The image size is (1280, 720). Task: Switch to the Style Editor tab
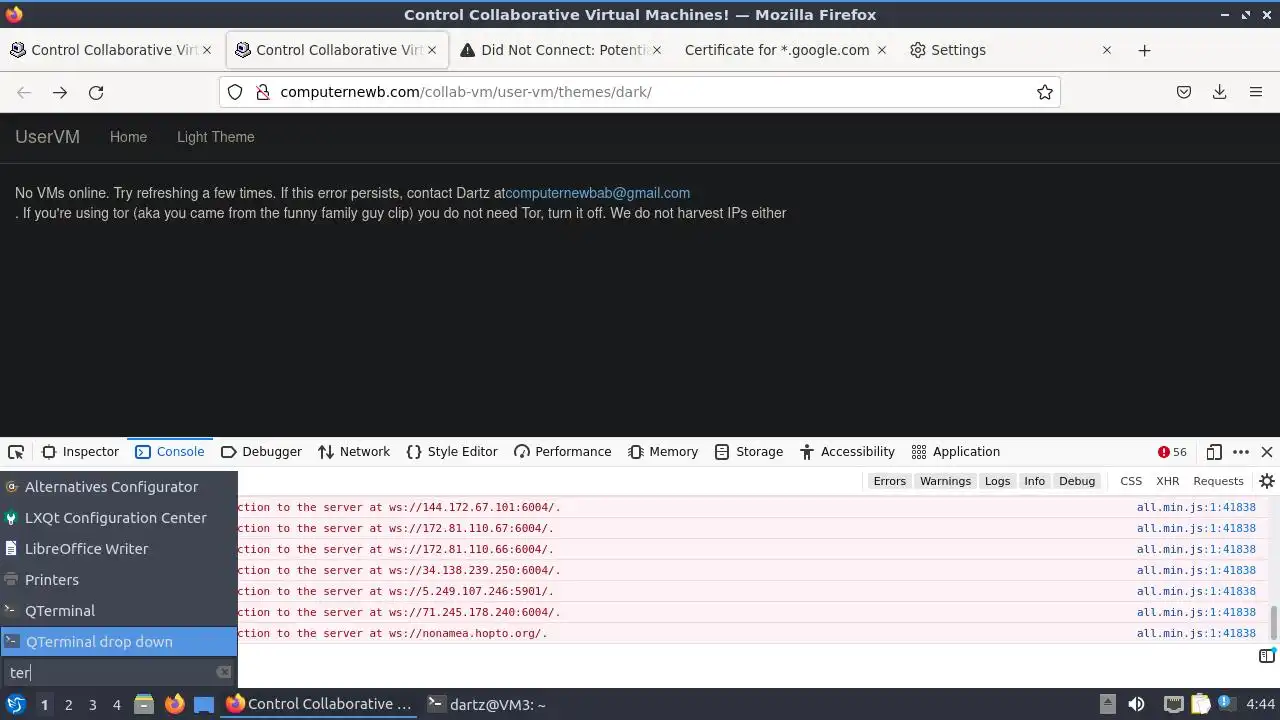tap(452, 452)
